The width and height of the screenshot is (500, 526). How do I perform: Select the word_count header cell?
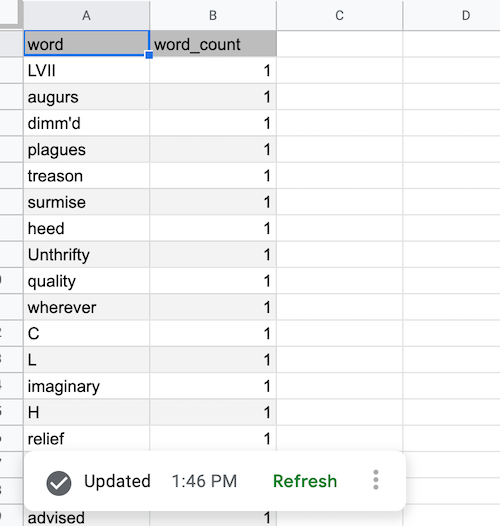[213, 44]
